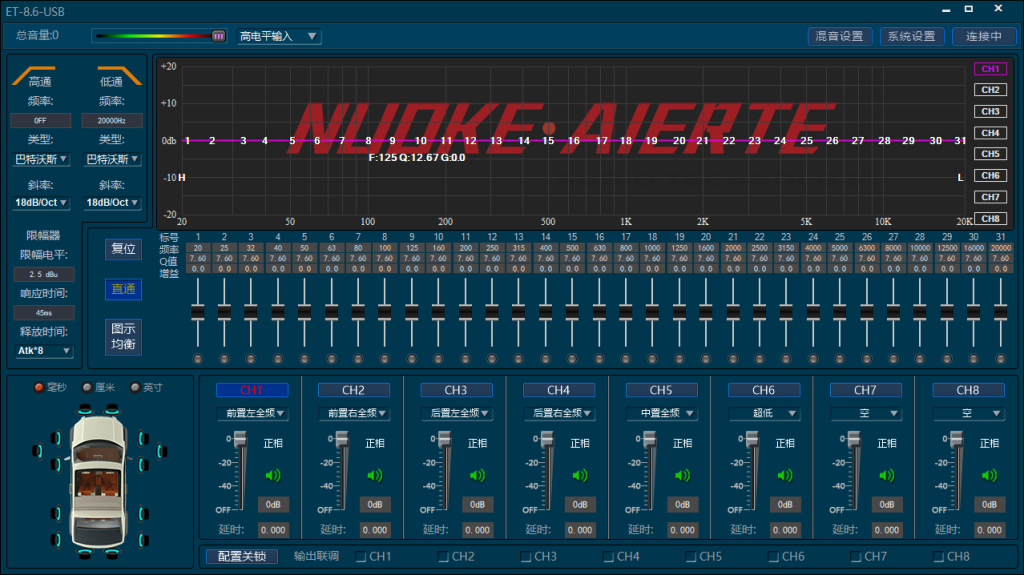Open CH5 中置全频 speaker type dropdown
This screenshot has height=575, width=1024.
tap(663, 413)
